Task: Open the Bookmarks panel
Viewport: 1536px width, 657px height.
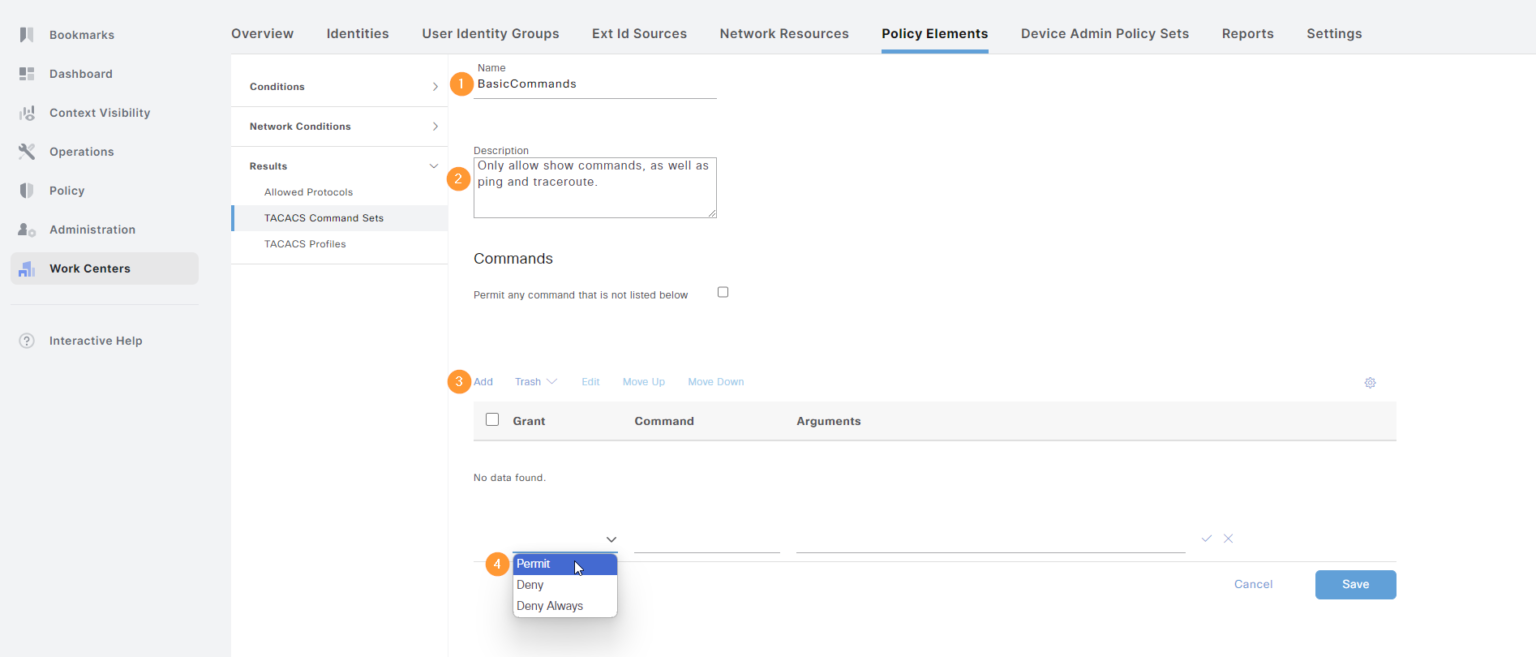Action: point(80,33)
